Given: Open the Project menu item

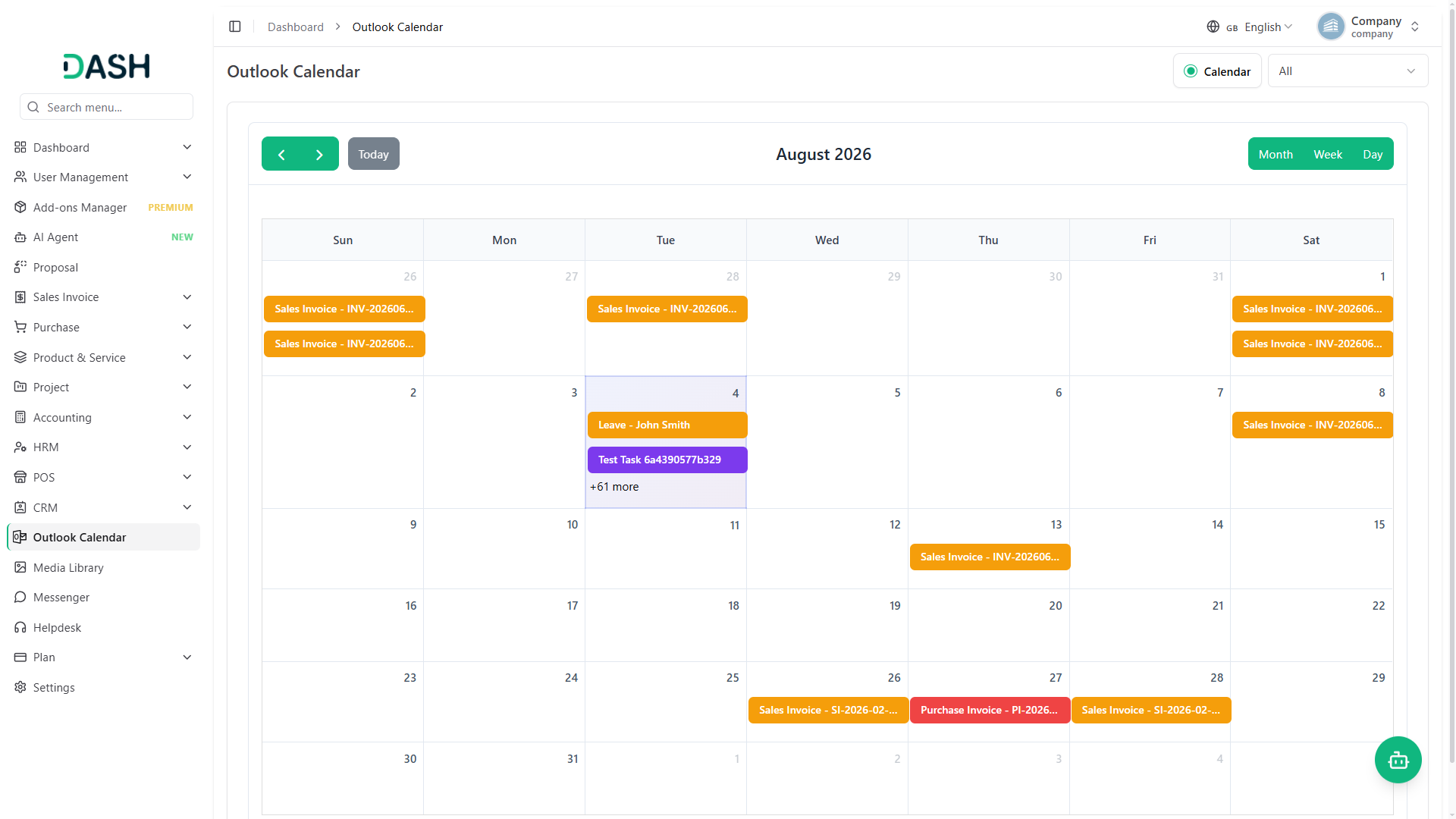Looking at the screenshot, I should pyautogui.click(x=103, y=388).
